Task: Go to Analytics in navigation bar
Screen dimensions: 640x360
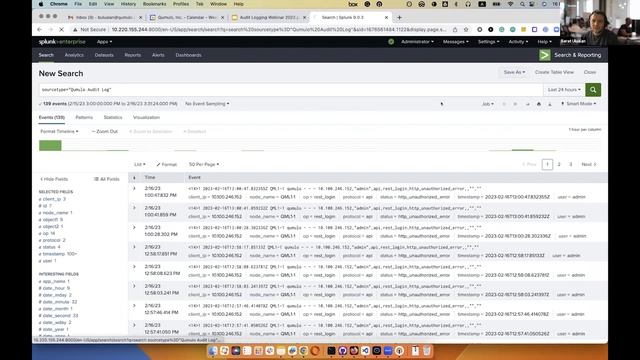Action: [74, 55]
